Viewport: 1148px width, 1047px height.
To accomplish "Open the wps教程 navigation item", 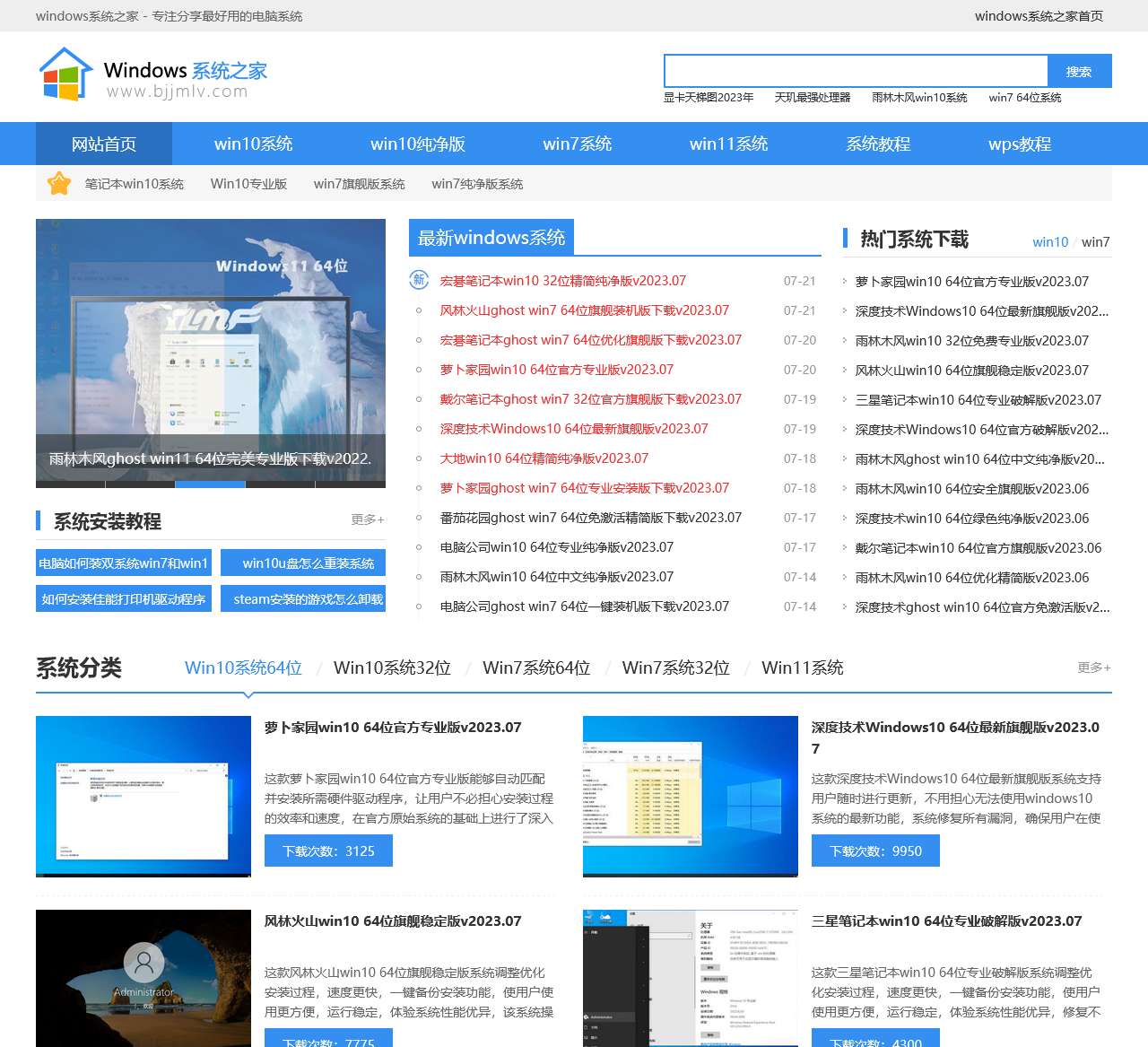I will [x=1020, y=144].
